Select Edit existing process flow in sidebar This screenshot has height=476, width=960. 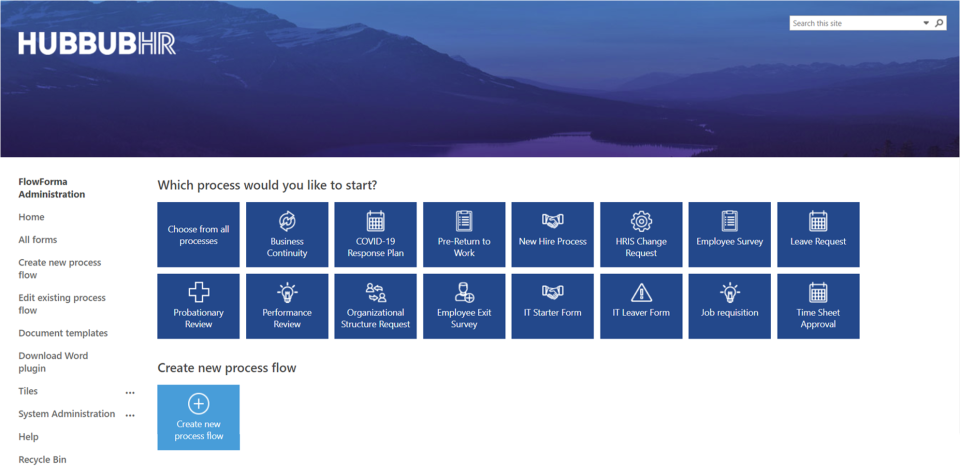click(x=62, y=304)
